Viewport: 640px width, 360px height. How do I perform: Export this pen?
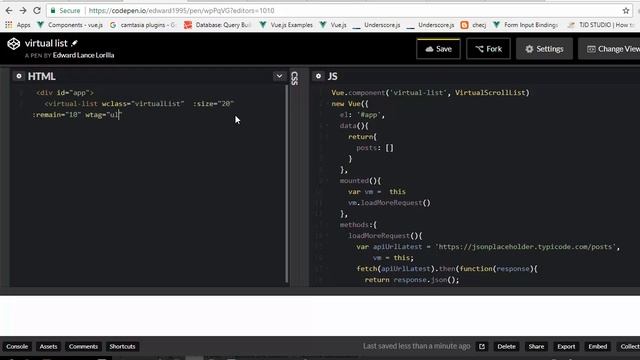tap(566, 347)
